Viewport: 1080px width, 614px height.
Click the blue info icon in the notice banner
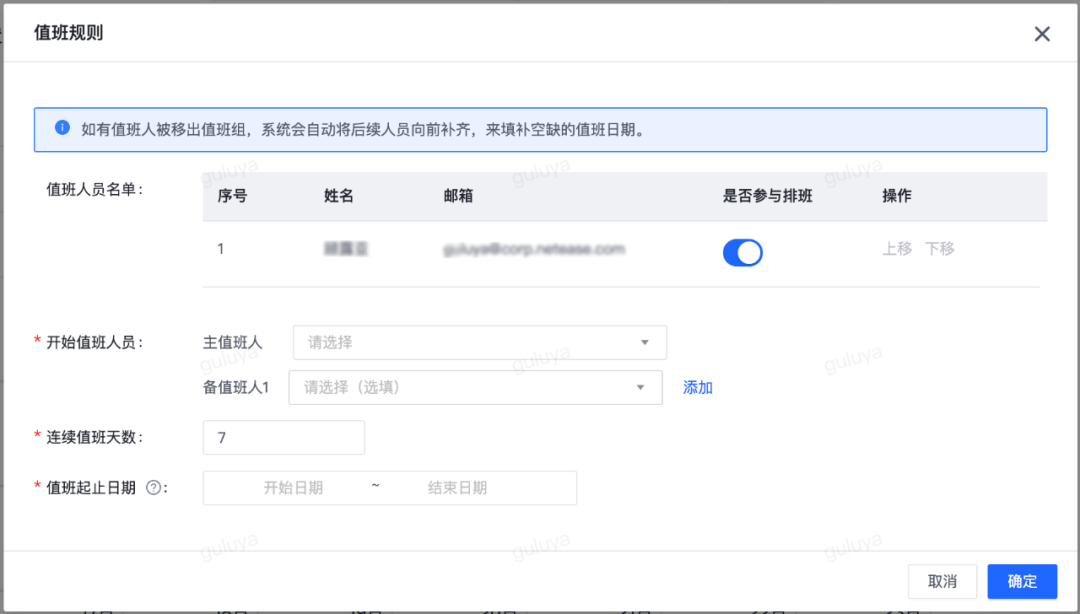pos(62,128)
